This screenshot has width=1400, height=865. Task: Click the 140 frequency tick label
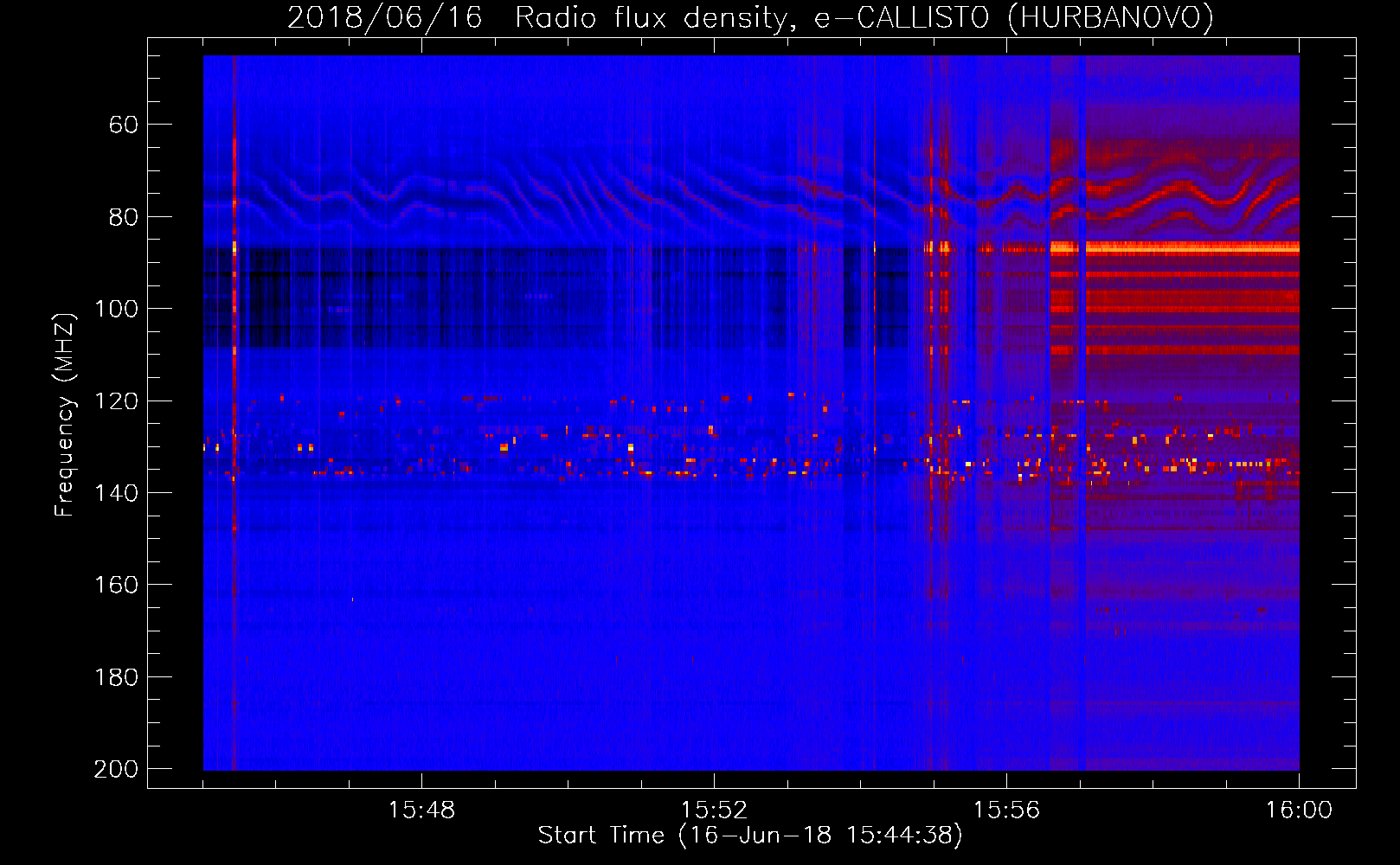[116, 493]
